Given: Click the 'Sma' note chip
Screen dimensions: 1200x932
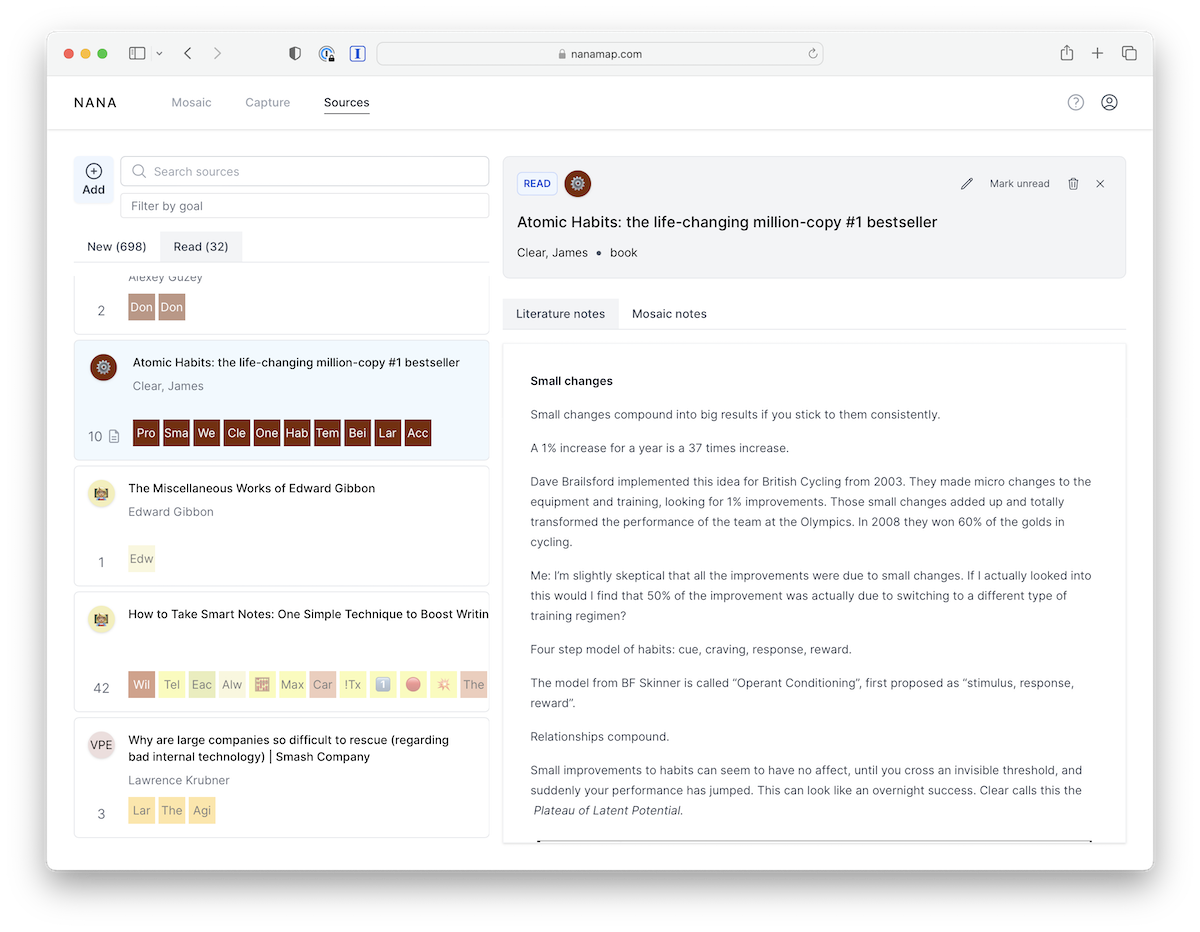Looking at the screenshot, I should [x=176, y=433].
